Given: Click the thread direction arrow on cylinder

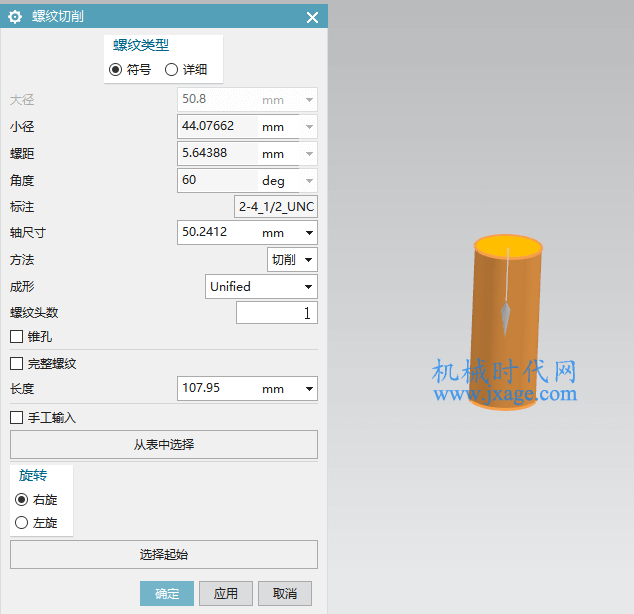Looking at the screenshot, I should click(x=505, y=319).
